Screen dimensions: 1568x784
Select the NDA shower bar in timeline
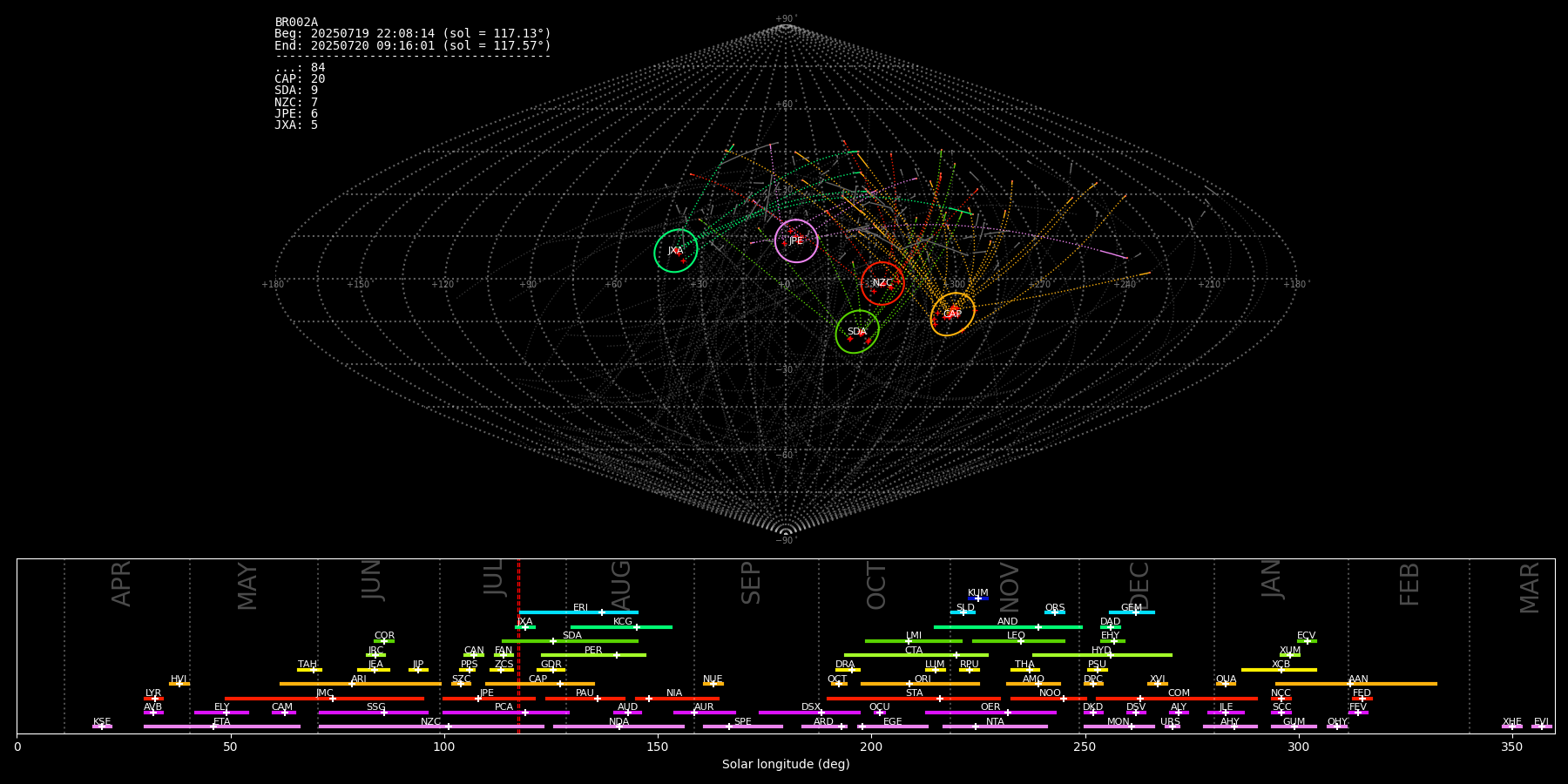(618, 727)
